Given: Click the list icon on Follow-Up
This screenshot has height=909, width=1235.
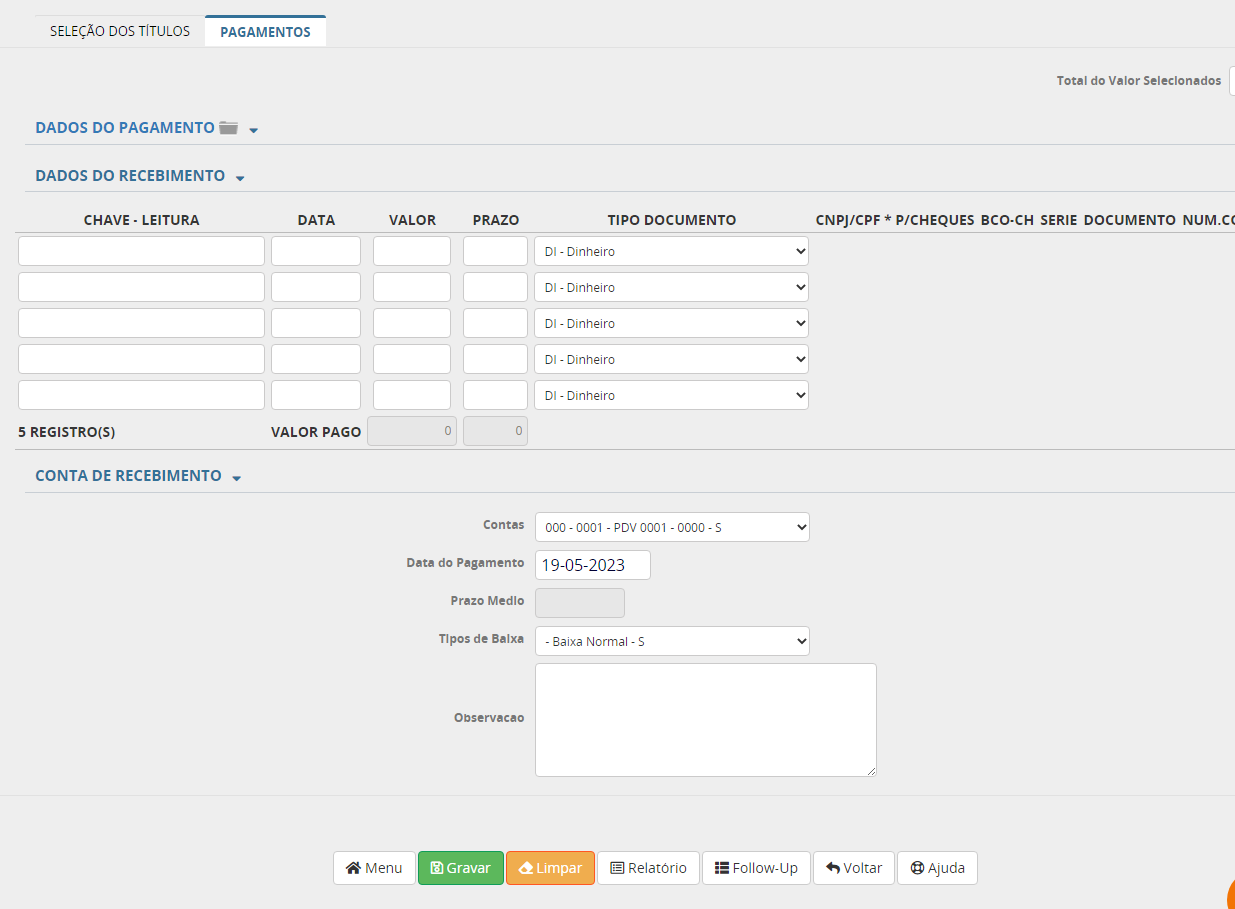Looking at the screenshot, I should [721, 868].
